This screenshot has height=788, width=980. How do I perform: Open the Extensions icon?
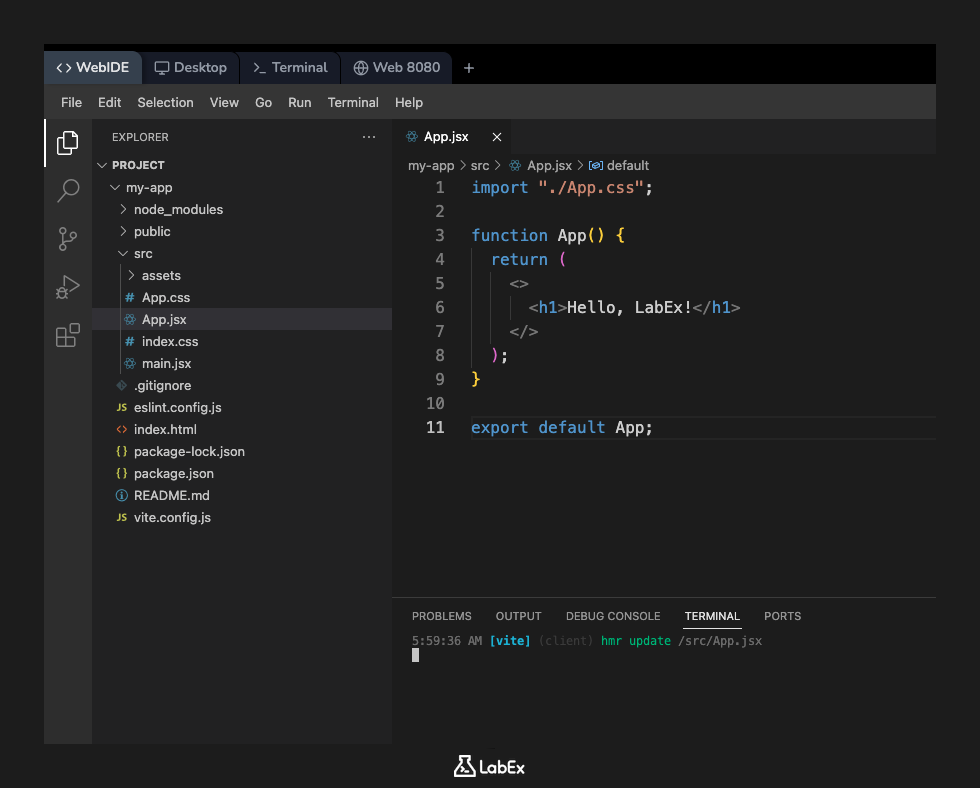click(66, 337)
